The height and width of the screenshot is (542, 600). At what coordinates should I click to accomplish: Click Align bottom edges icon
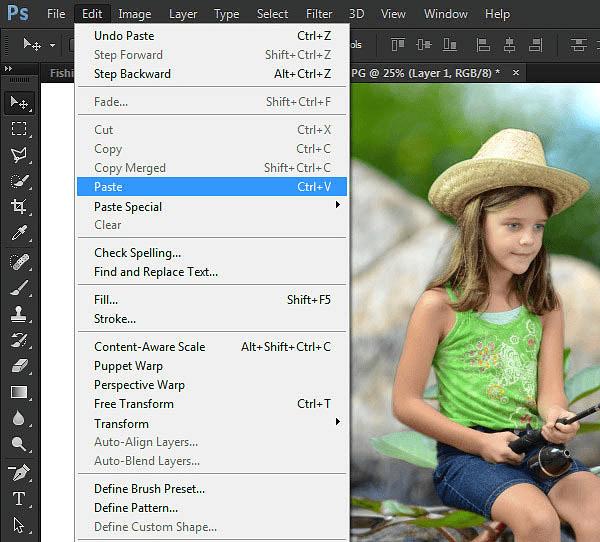[450, 44]
